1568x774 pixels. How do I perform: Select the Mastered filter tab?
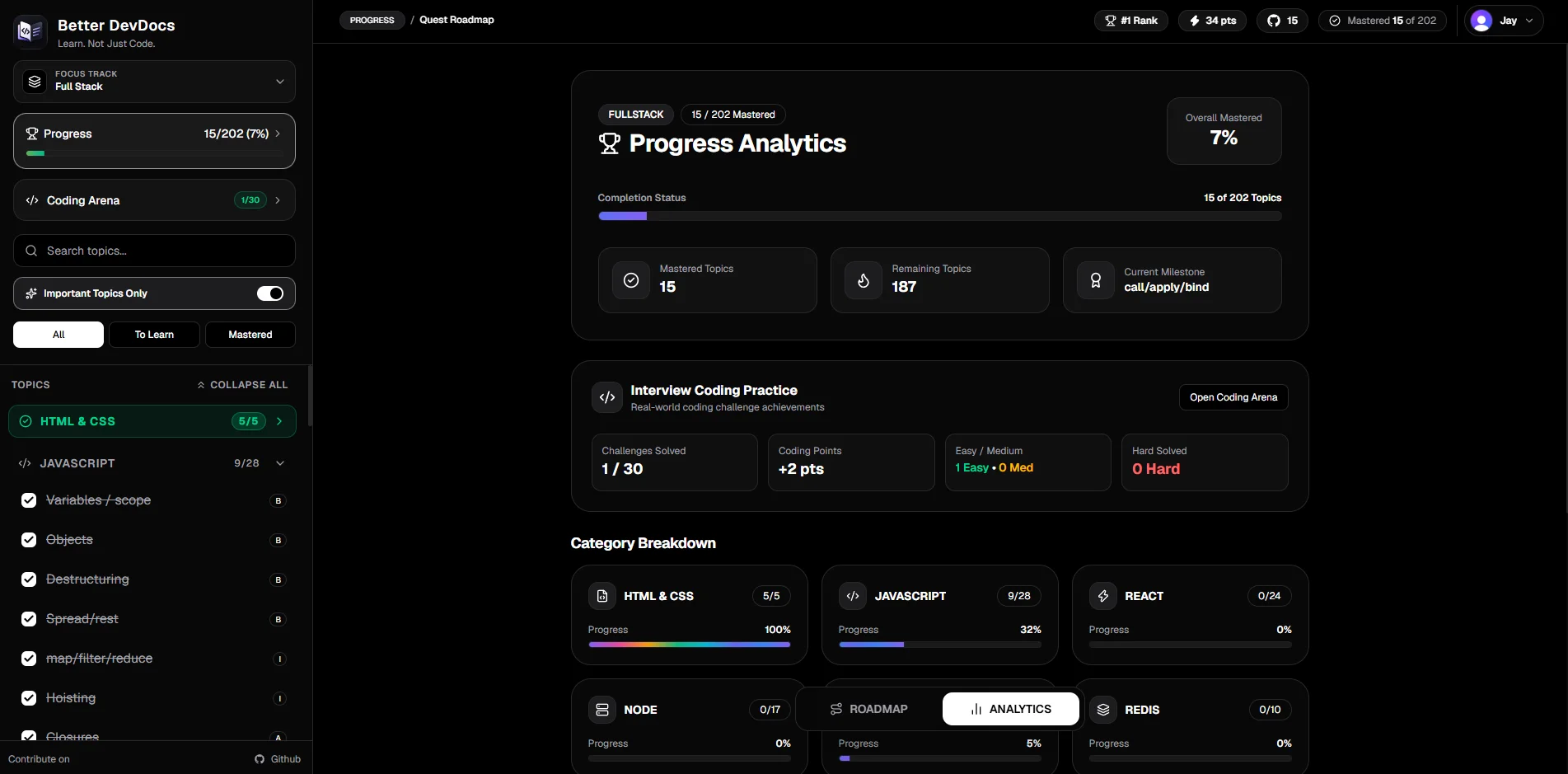tap(250, 335)
